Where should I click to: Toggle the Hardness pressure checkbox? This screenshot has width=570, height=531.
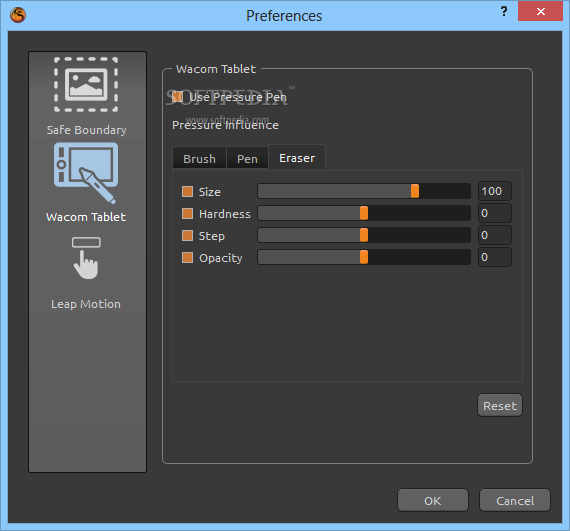point(188,213)
